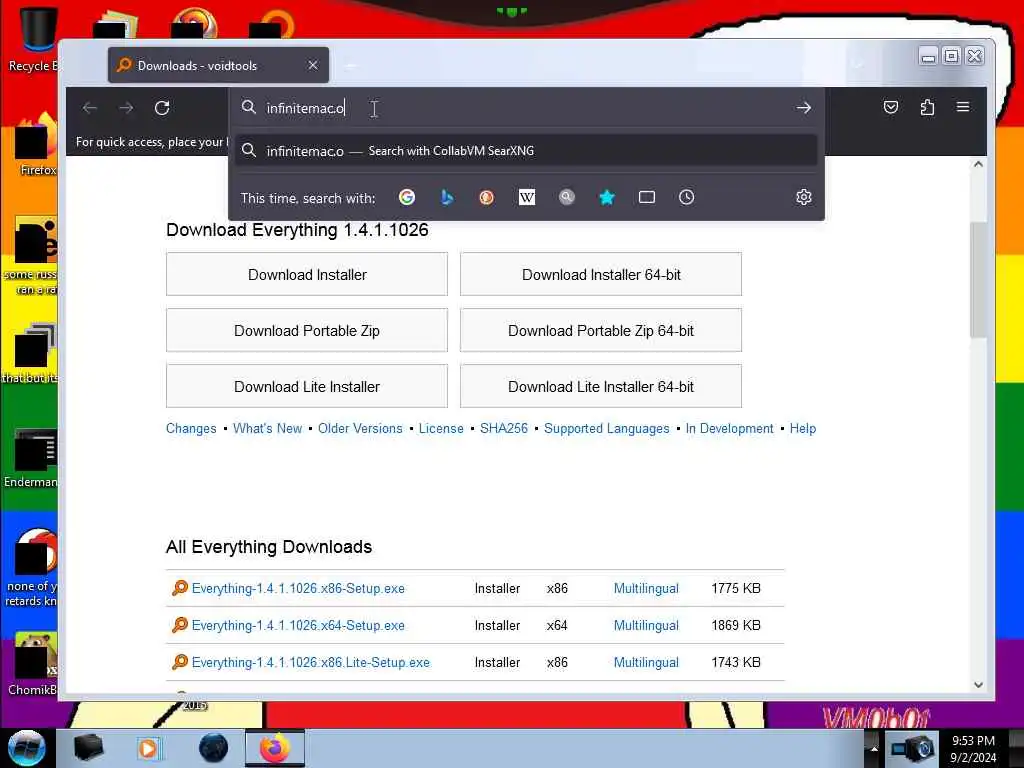The width and height of the screenshot is (1024, 768).
Task: Click the camera icon in system tray
Action: (912, 748)
